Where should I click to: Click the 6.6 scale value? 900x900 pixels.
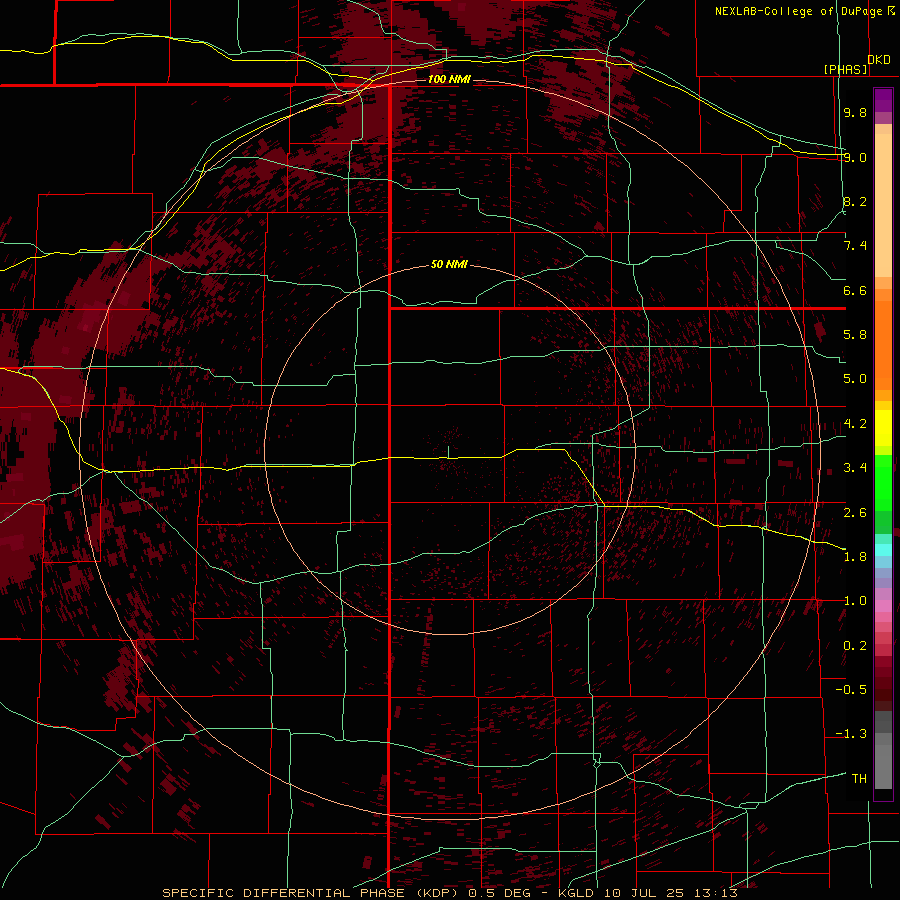pos(855,290)
